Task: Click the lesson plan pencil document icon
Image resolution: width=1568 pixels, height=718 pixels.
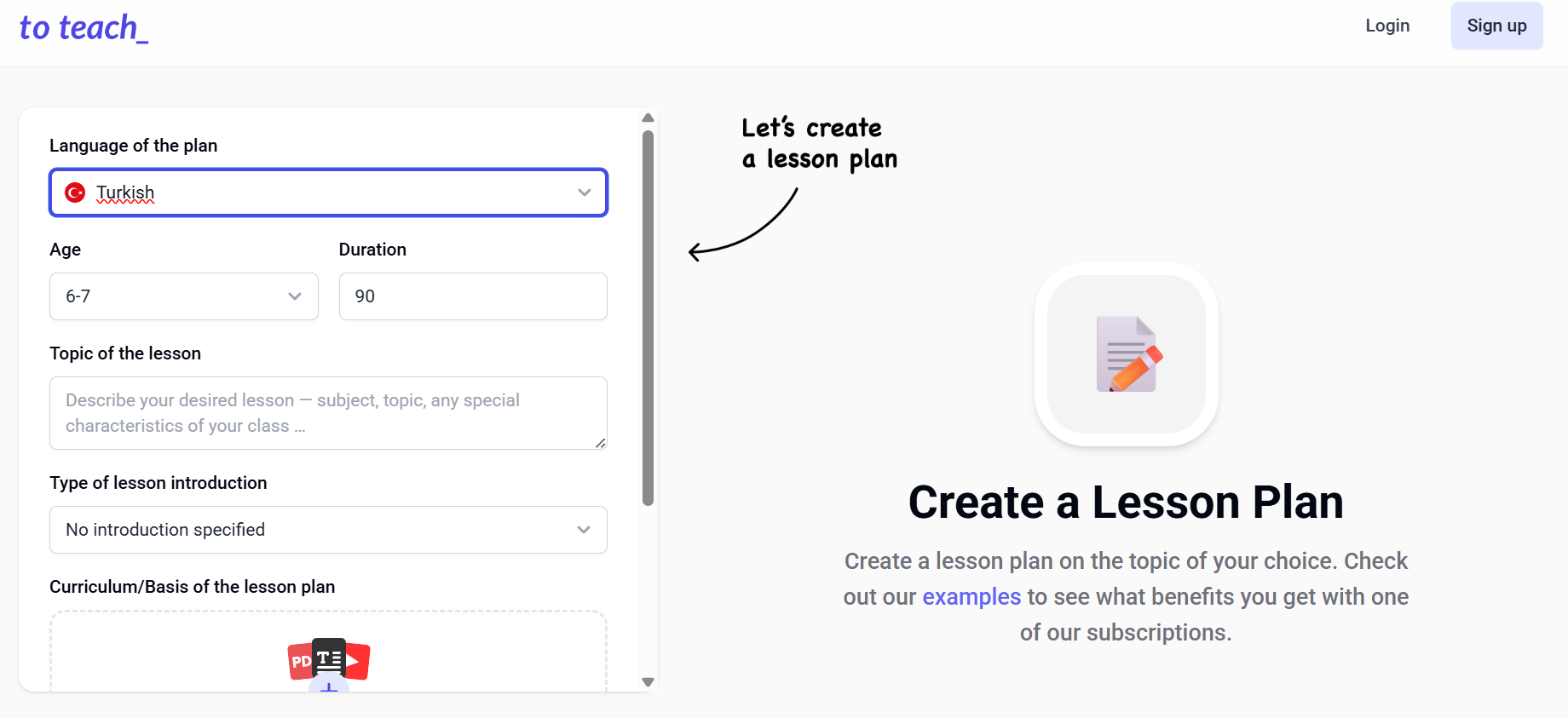Action: 1127,354
